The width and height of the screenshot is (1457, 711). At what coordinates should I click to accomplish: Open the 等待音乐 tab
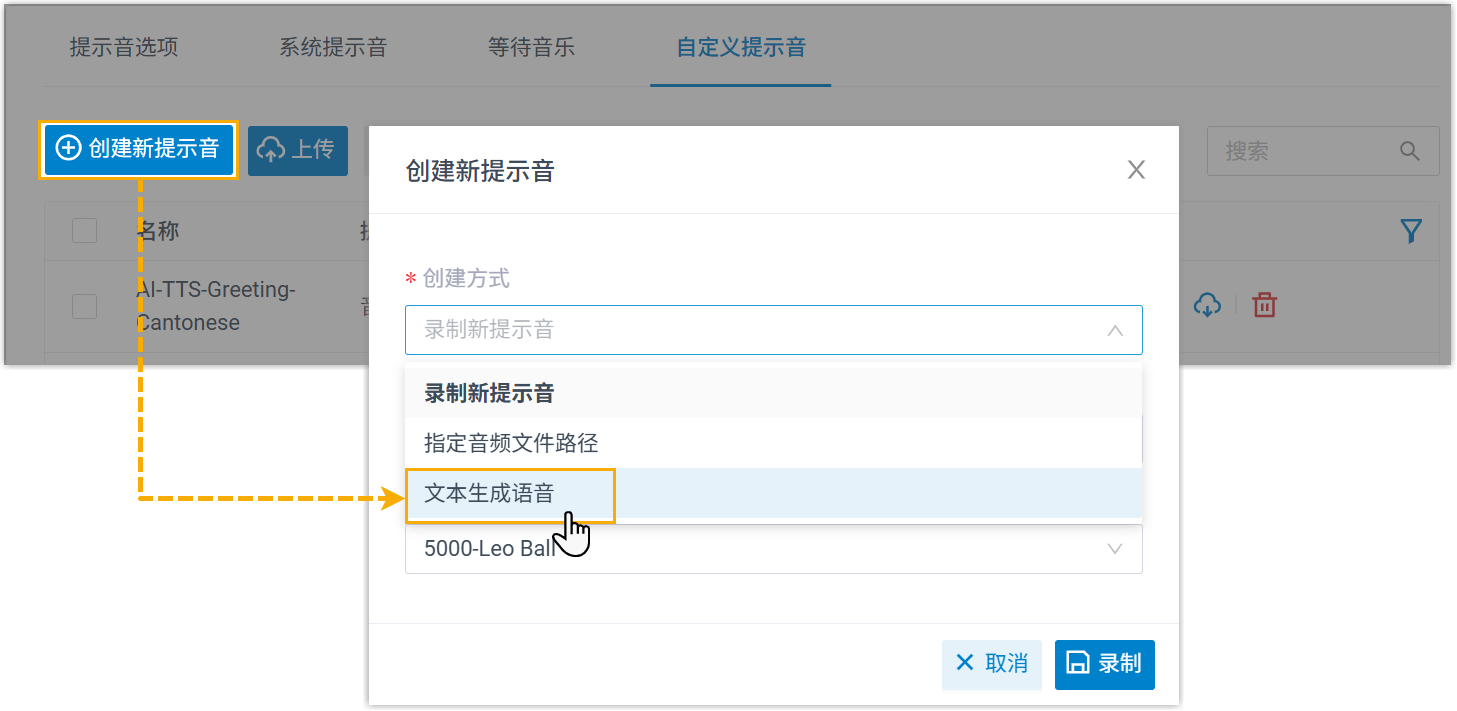tap(531, 47)
